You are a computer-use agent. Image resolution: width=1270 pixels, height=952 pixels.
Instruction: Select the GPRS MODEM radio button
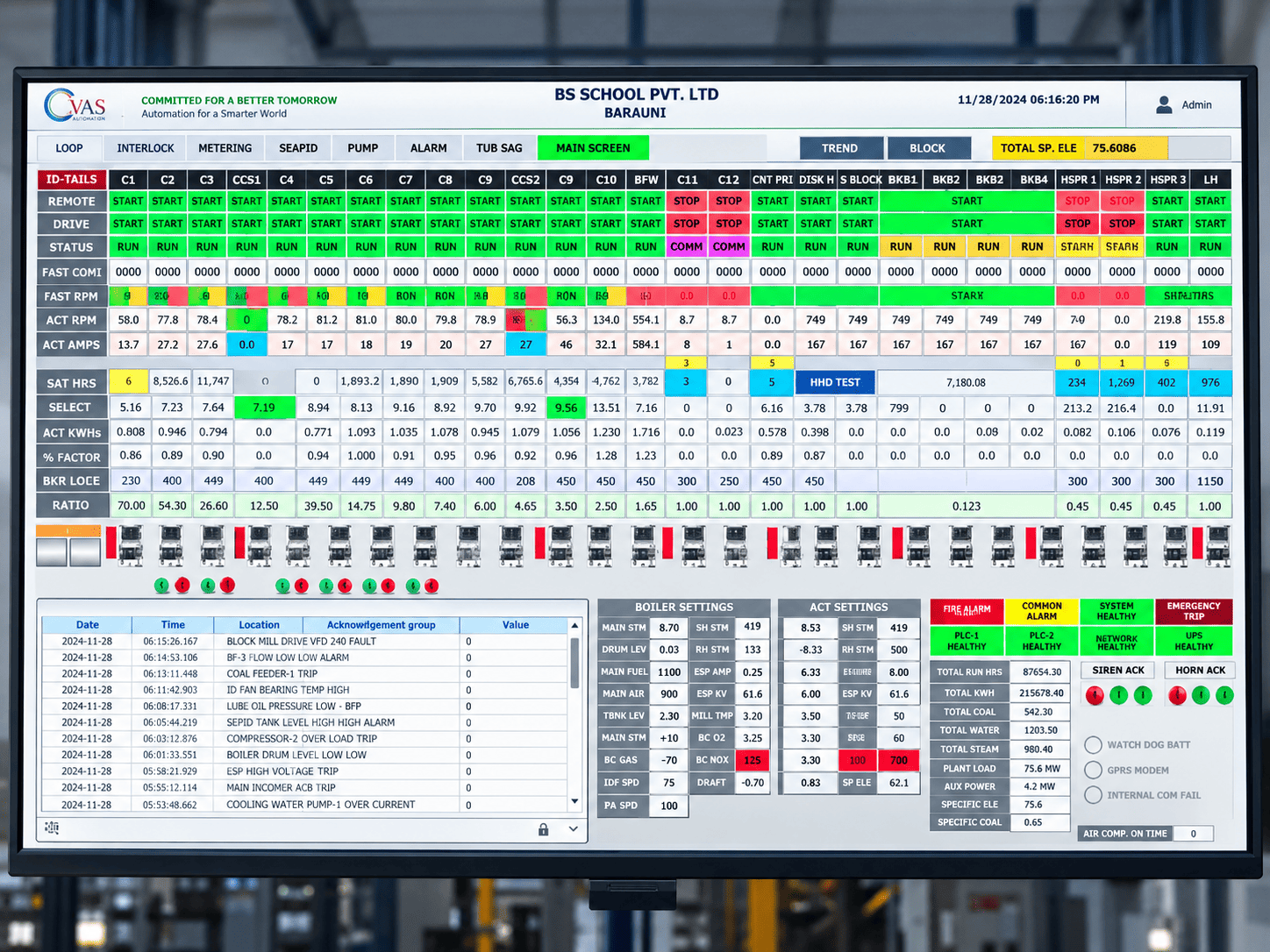tap(1093, 770)
